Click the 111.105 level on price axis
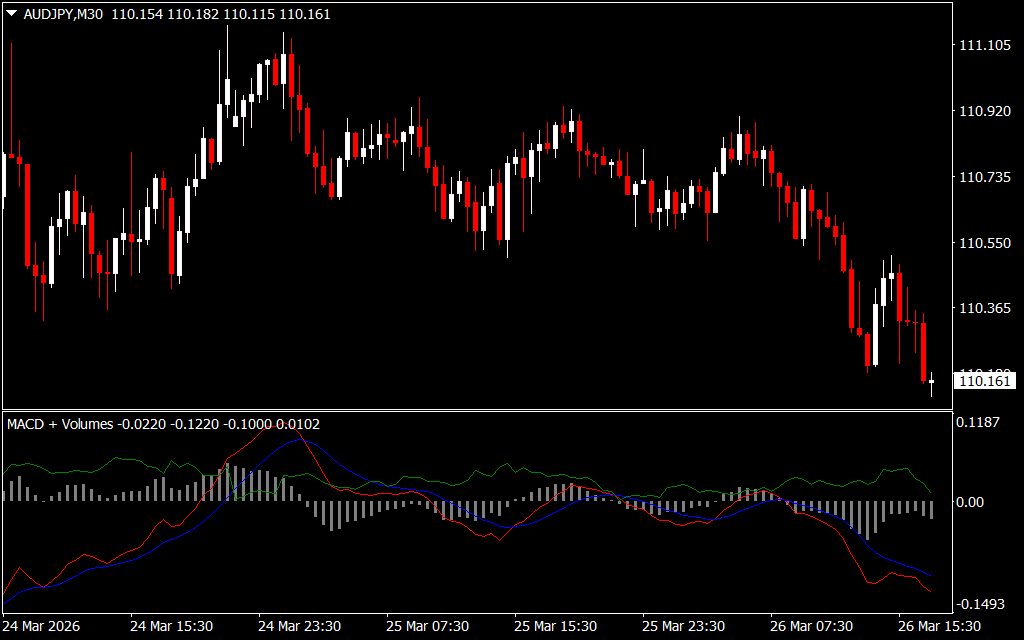The height and width of the screenshot is (640, 1024). click(984, 46)
